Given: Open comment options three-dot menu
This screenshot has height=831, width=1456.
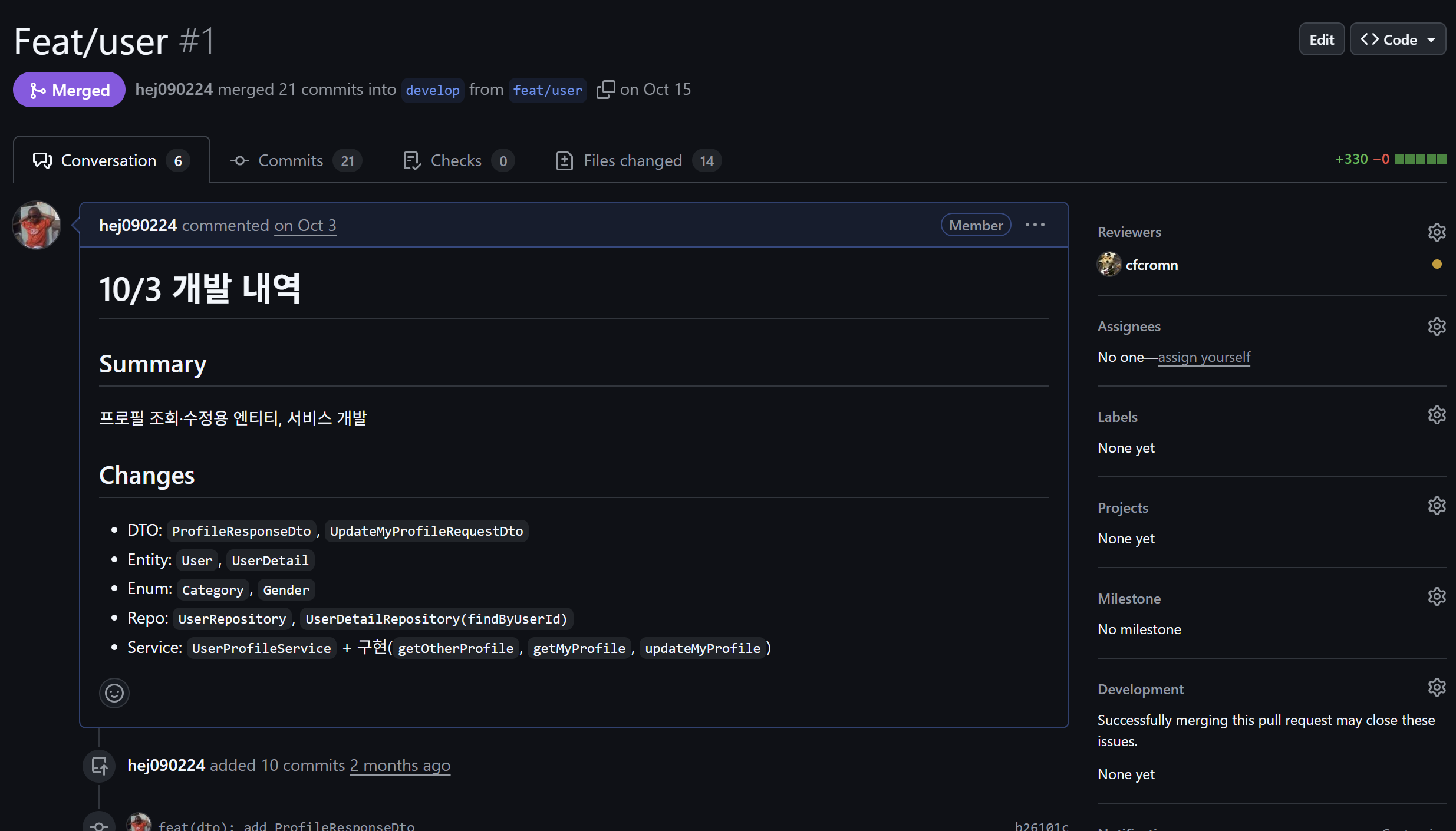Looking at the screenshot, I should pos(1035,225).
